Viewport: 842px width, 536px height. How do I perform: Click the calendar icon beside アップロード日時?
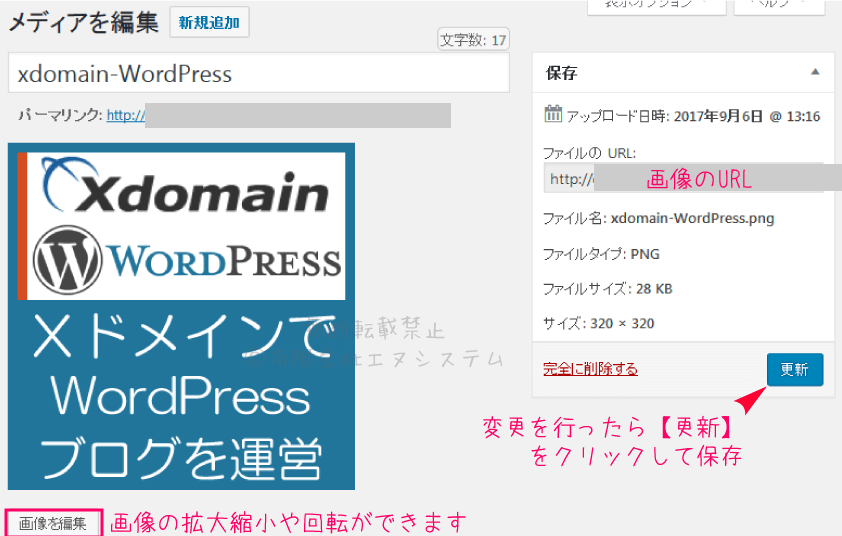pyautogui.click(x=553, y=114)
